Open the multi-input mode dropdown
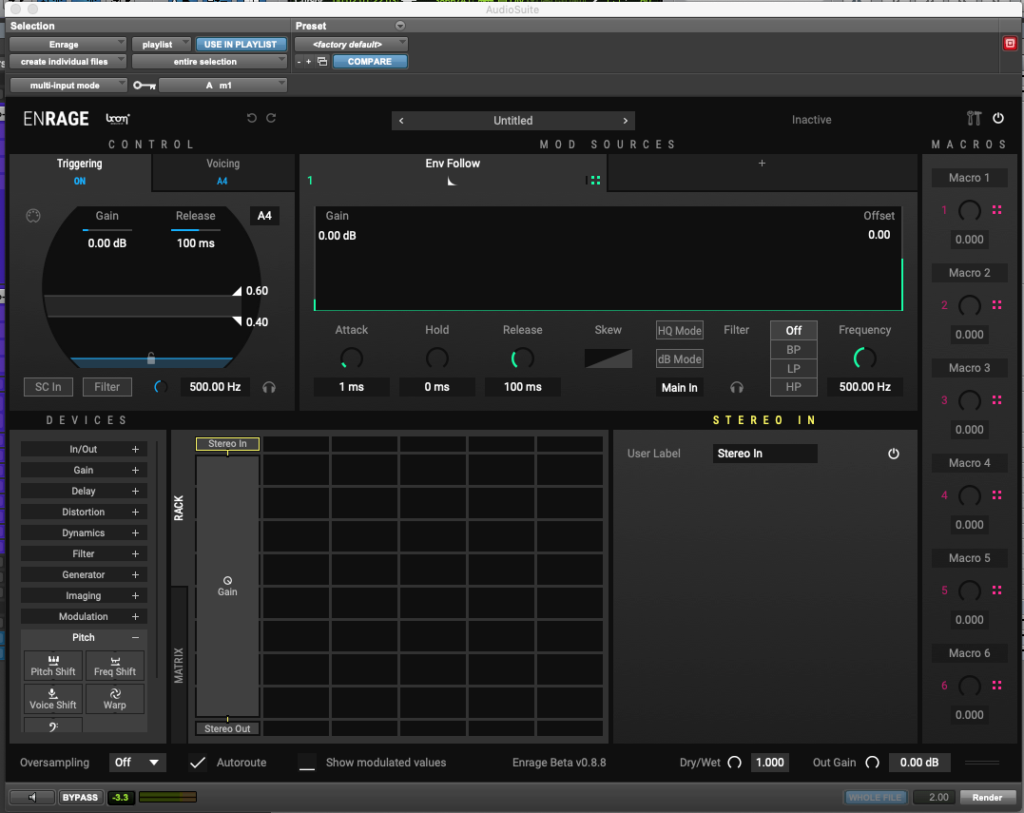 (68, 86)
